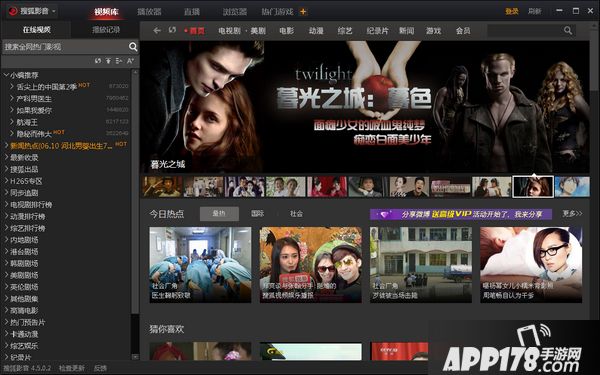Click the purple 分享微博 VIP promo banner
Image resolution: width=600 pixels, height=375 pixels.
click(461, 214)
